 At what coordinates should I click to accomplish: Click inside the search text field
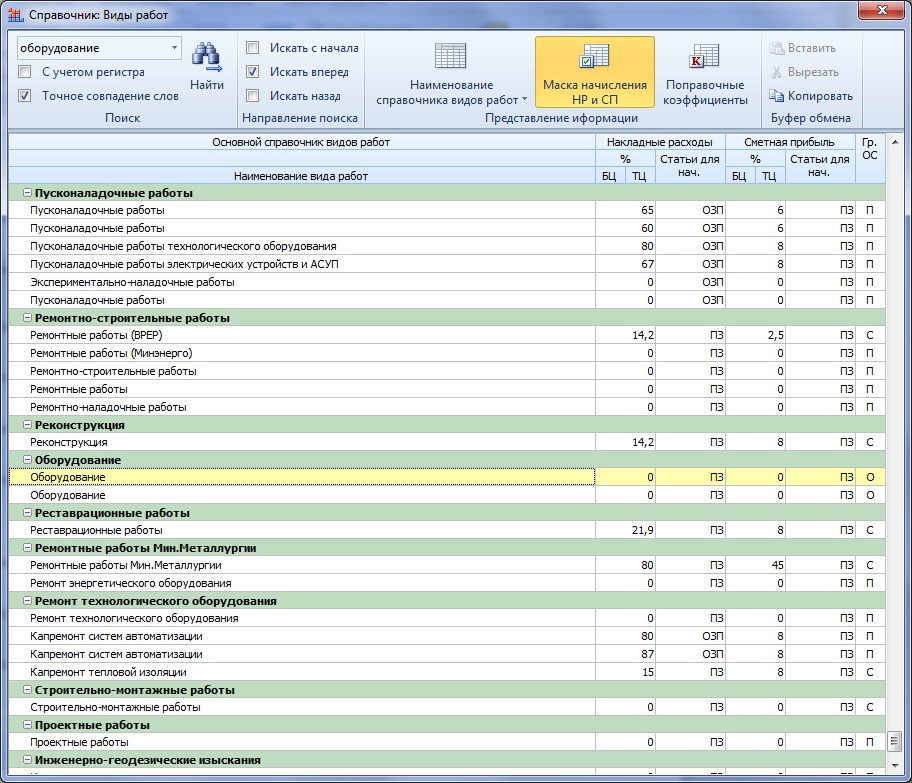coord(90,48)
